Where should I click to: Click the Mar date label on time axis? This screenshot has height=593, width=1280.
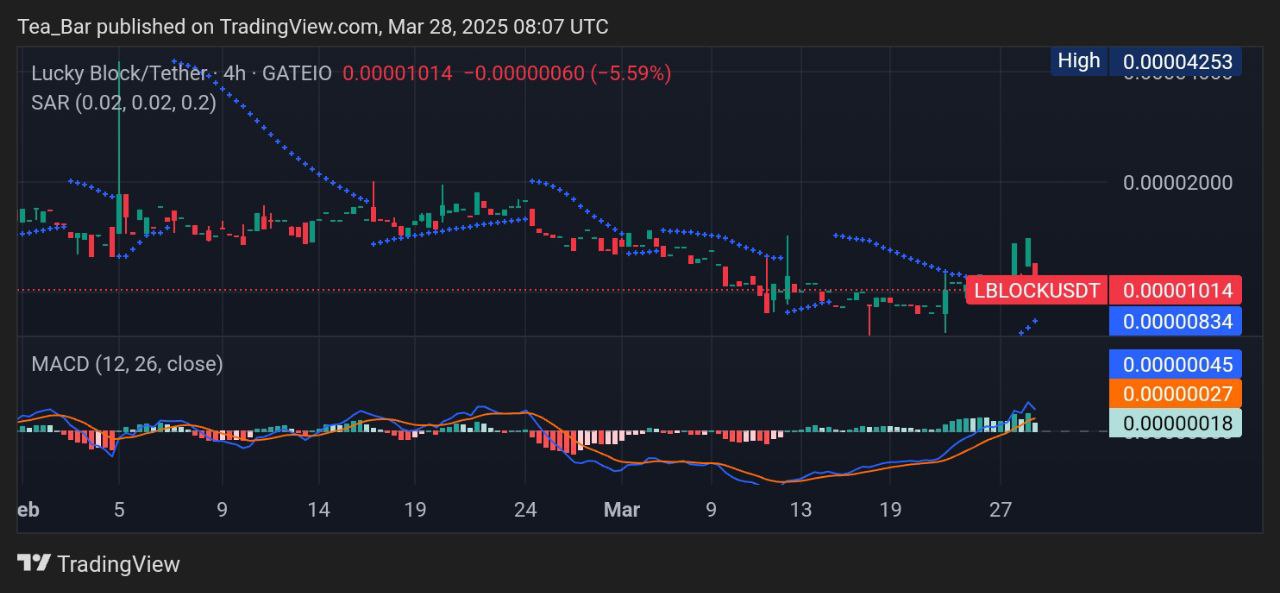[622, 510]
